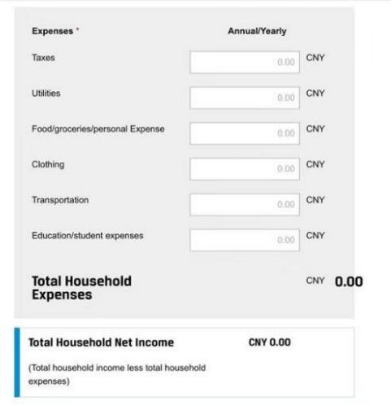Image resolution: width=392 pixels, height=406 pixels.
Task: Click the Transportation label text
Action: pos(60,200)
